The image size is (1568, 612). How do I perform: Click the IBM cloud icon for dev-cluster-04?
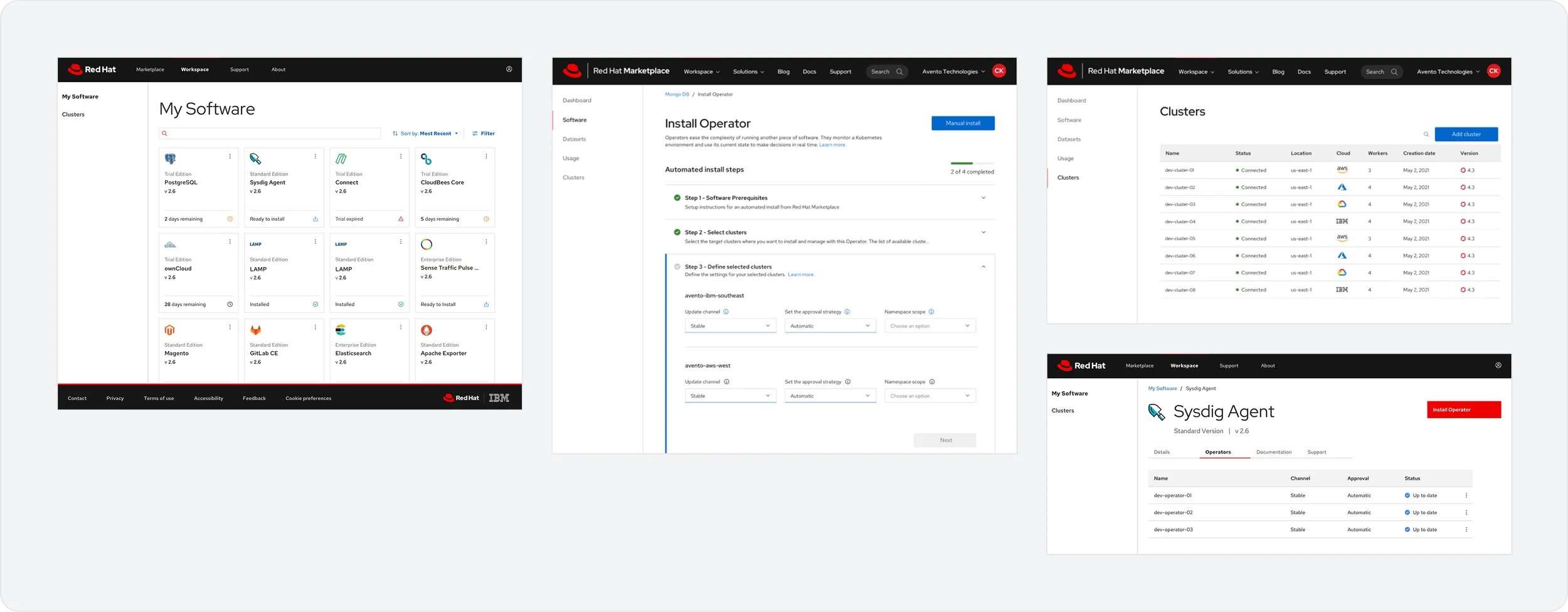click(1342, 221)
